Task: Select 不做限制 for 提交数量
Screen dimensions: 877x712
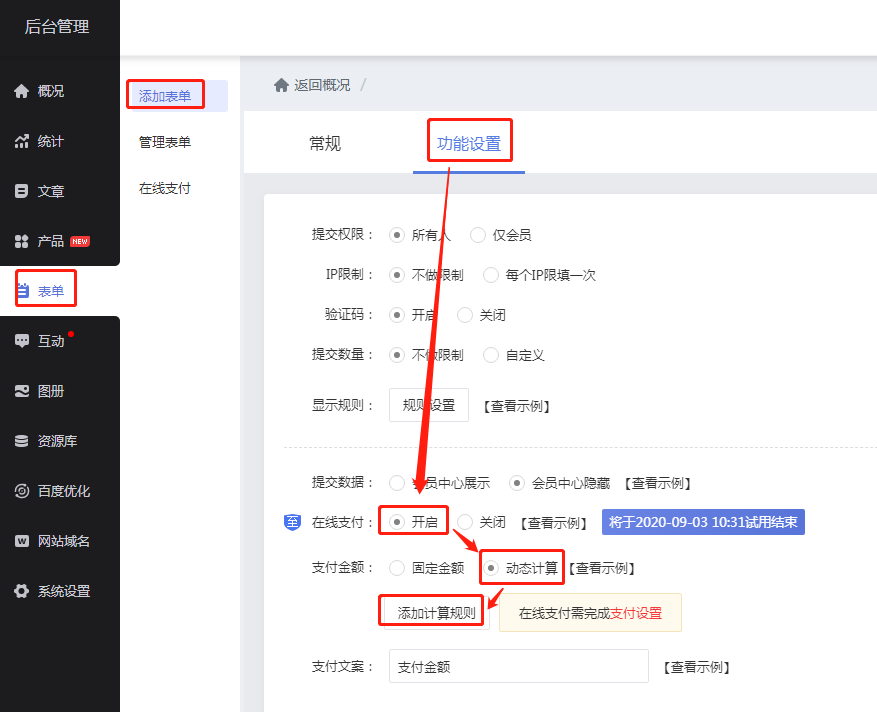Action: [x=397, y=355]
